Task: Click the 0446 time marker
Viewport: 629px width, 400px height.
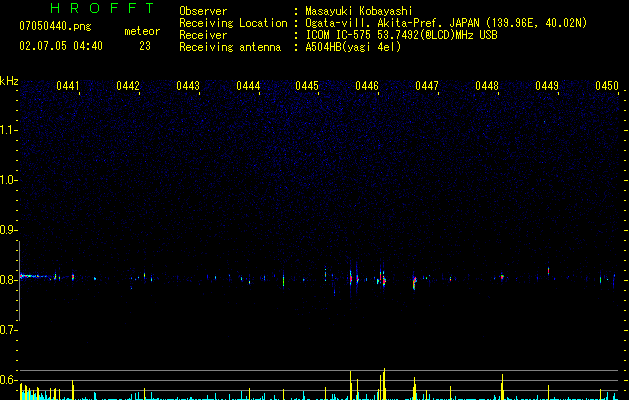Action: [x=367, y=86]
